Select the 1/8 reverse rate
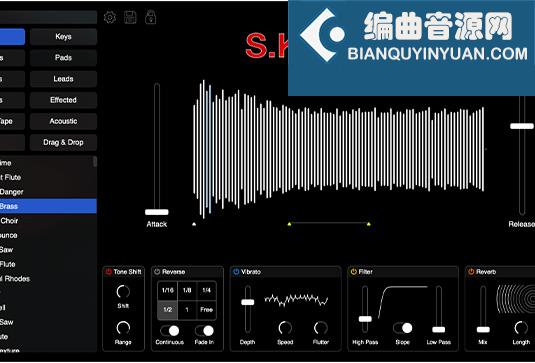This screenshot has width=535, height=363. coord(187,291)
